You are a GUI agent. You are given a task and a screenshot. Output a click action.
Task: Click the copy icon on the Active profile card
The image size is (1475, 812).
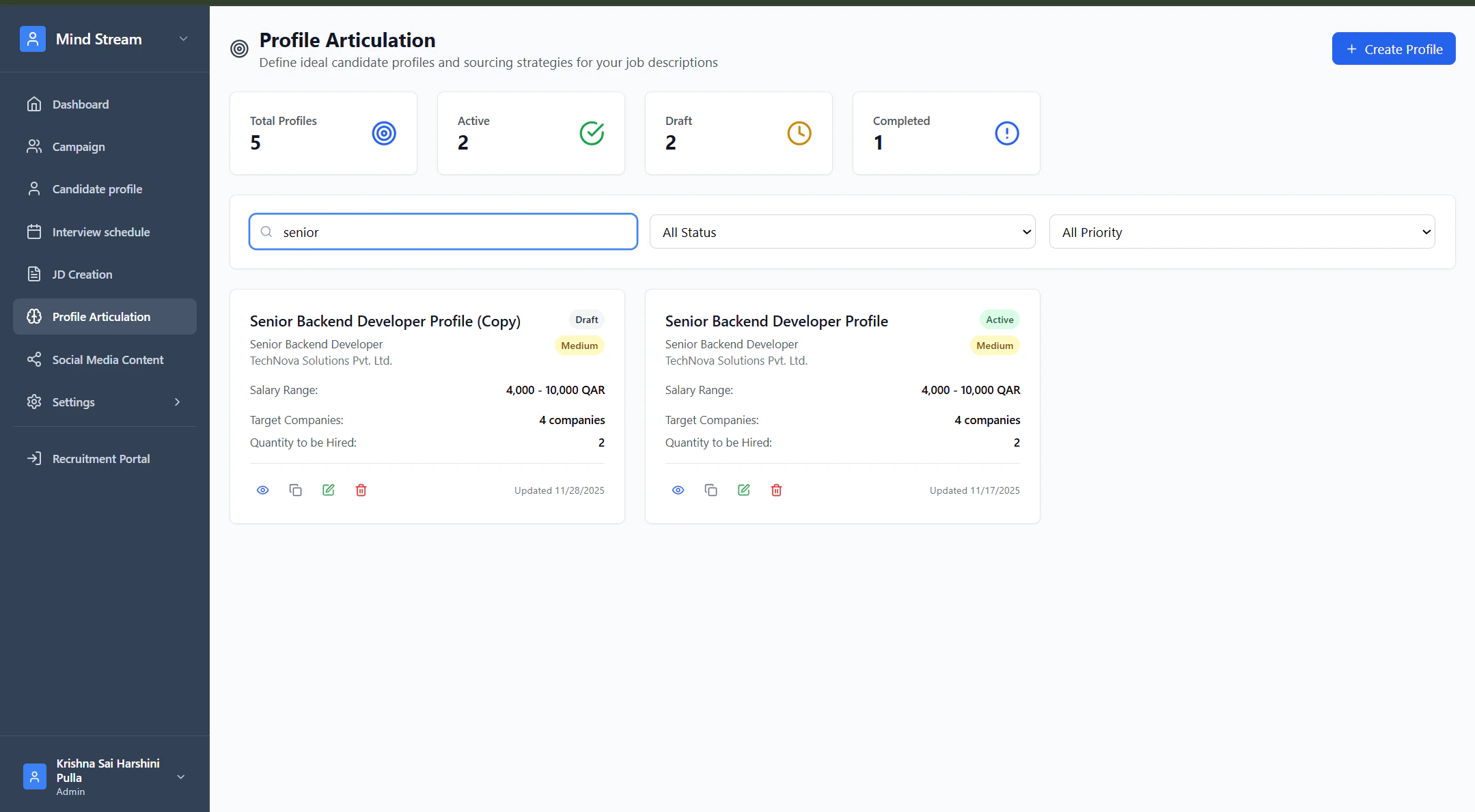711,490
